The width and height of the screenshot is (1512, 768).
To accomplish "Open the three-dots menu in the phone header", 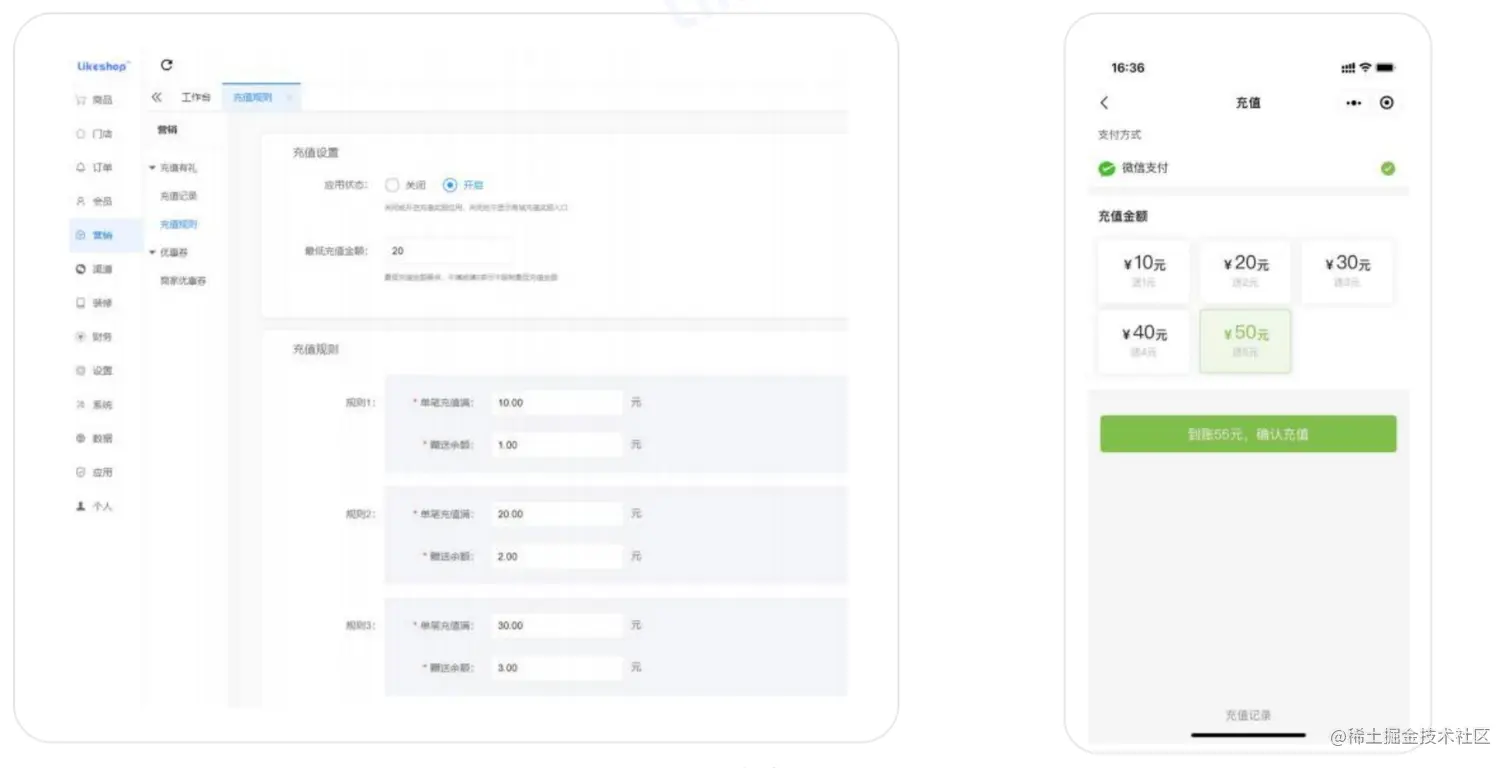I will pyautogui.click(x=1354, y=103).
